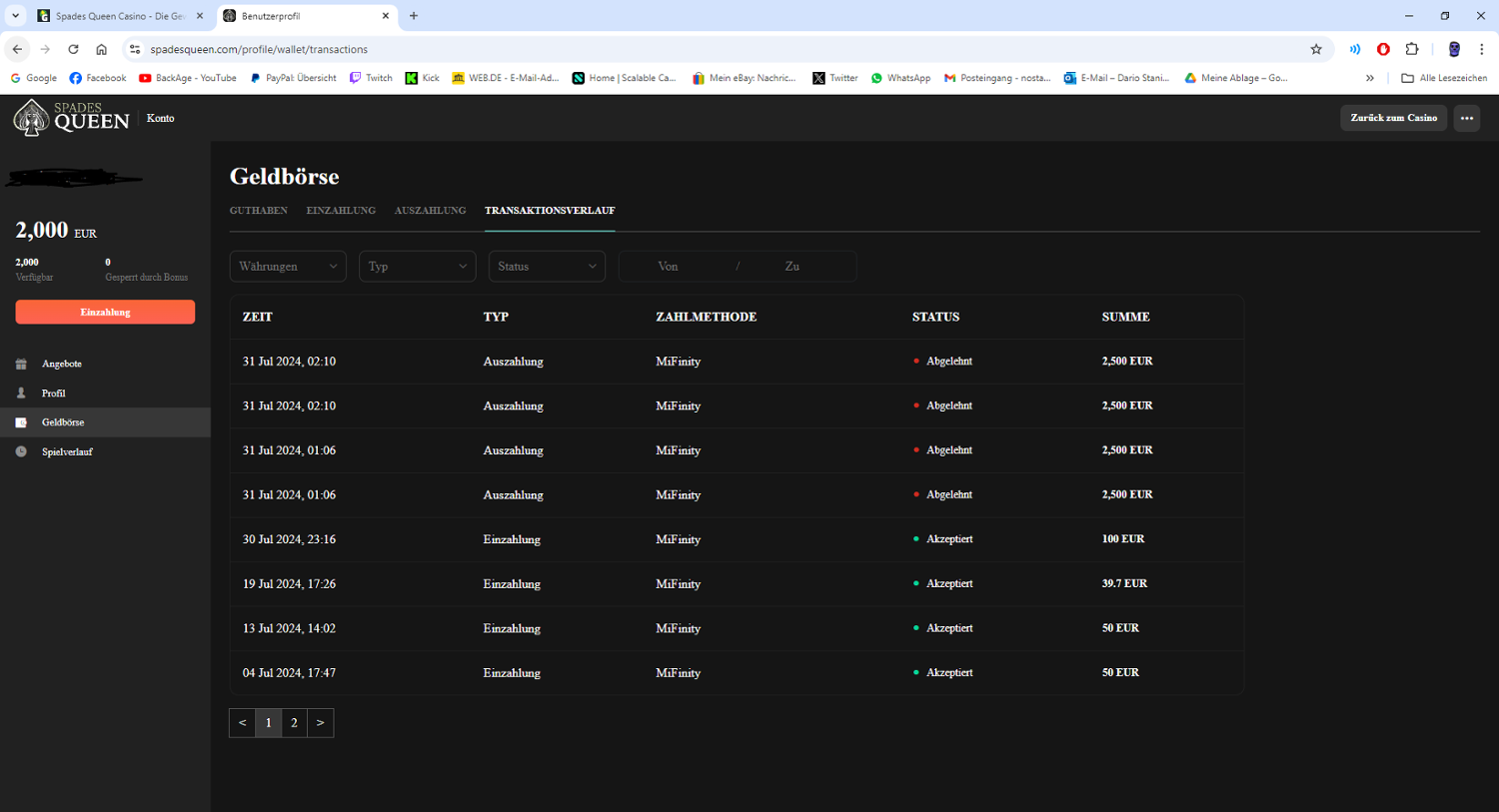Open the Twitch bookmark
This screenshot has height=812, width=1499.
[371, 78]
